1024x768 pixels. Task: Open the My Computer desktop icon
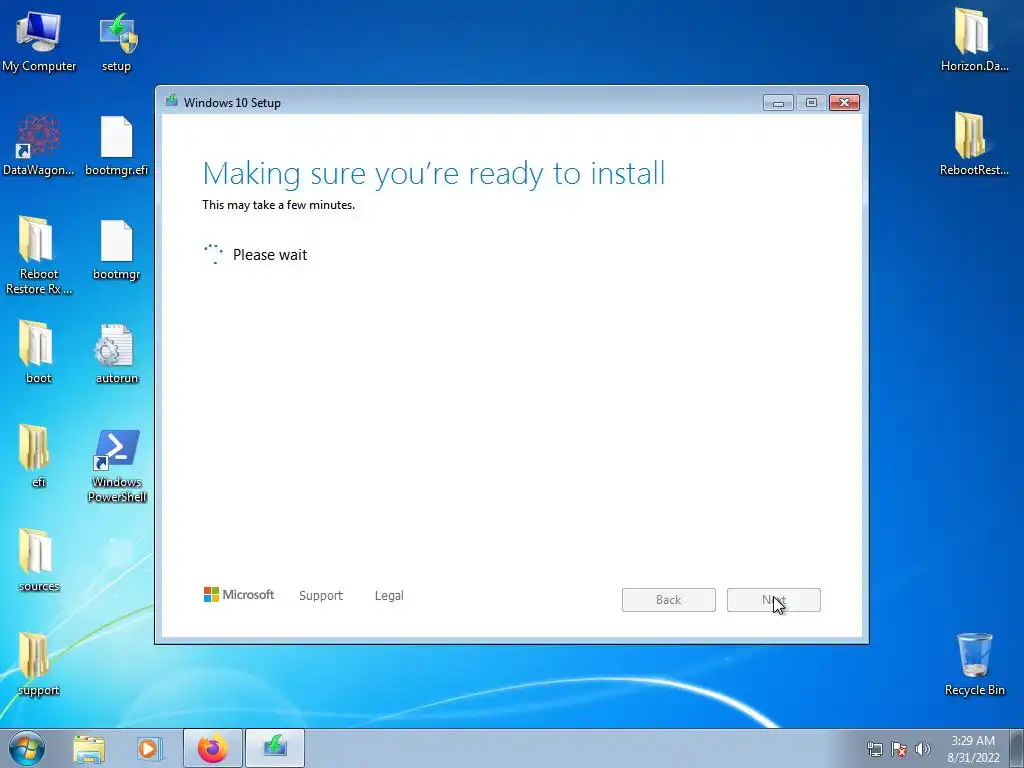[x=39, y=39]
